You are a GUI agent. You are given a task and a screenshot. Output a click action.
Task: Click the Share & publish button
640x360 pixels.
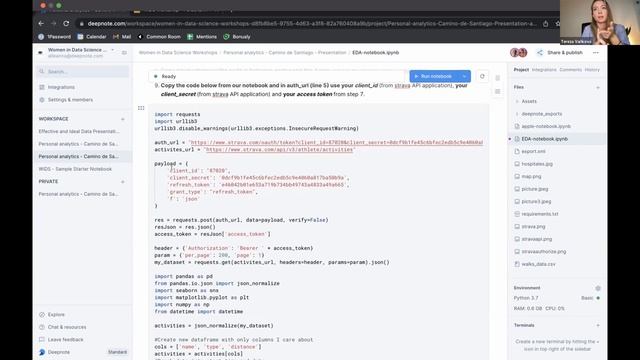point(560,53)
